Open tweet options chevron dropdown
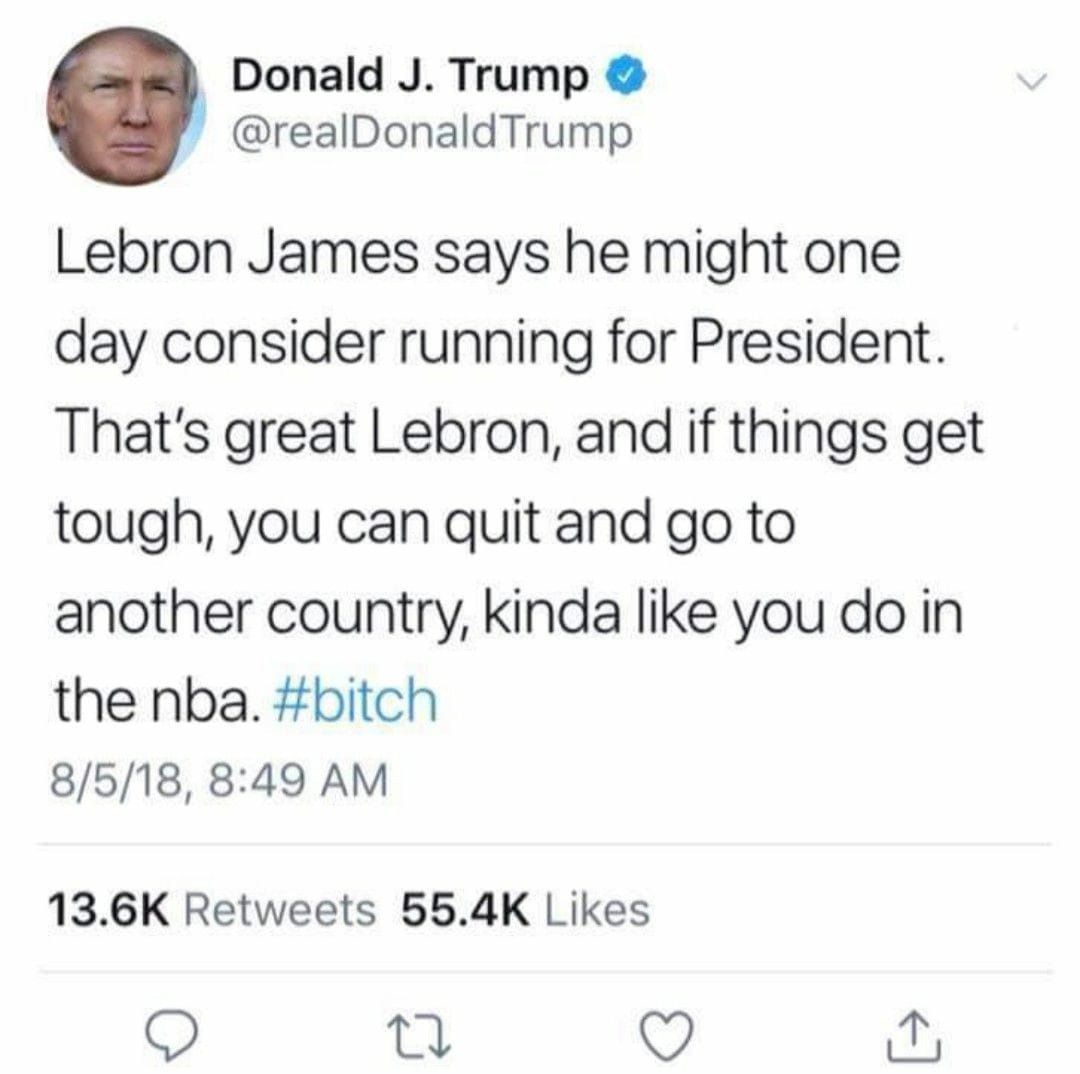The height and width of the screenshot is (1074, 1080). [1032, 81]
